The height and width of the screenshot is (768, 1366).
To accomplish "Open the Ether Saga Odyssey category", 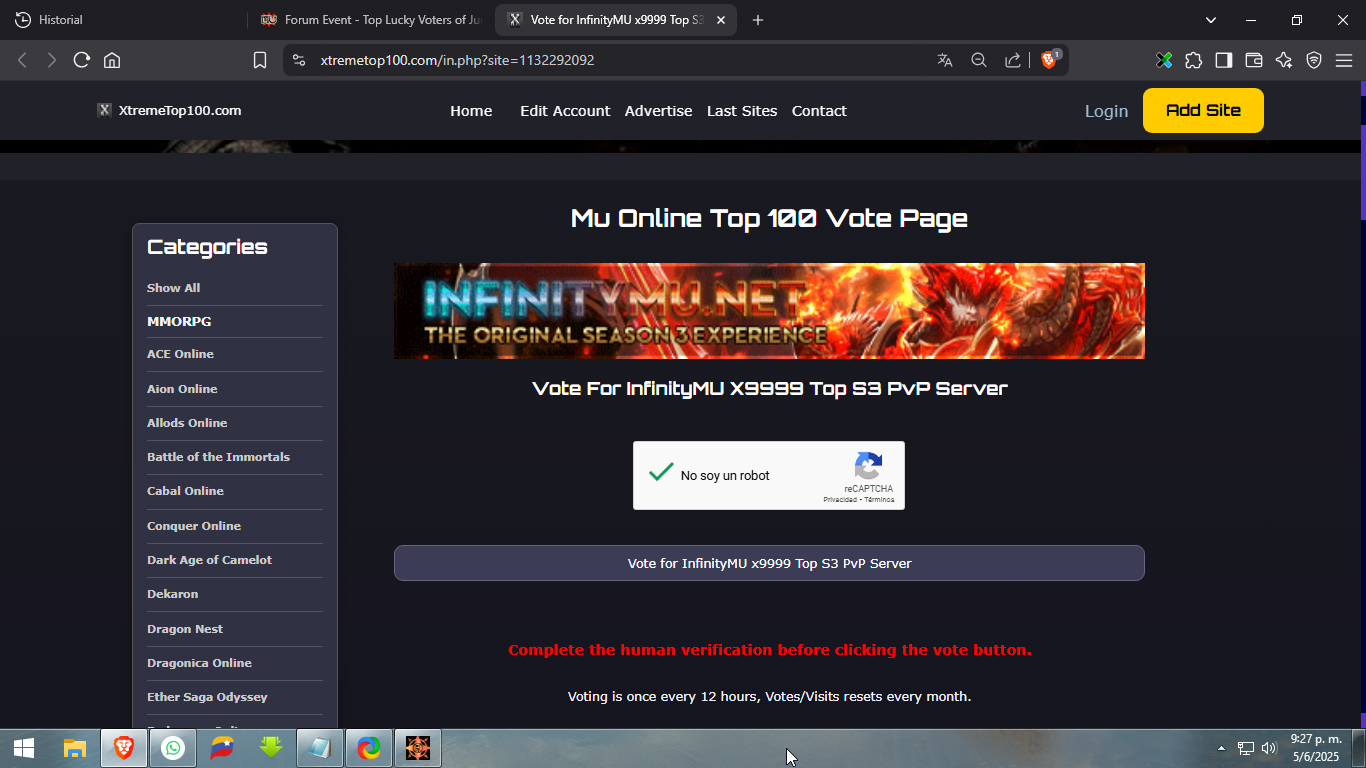I will tap(207, 697).
